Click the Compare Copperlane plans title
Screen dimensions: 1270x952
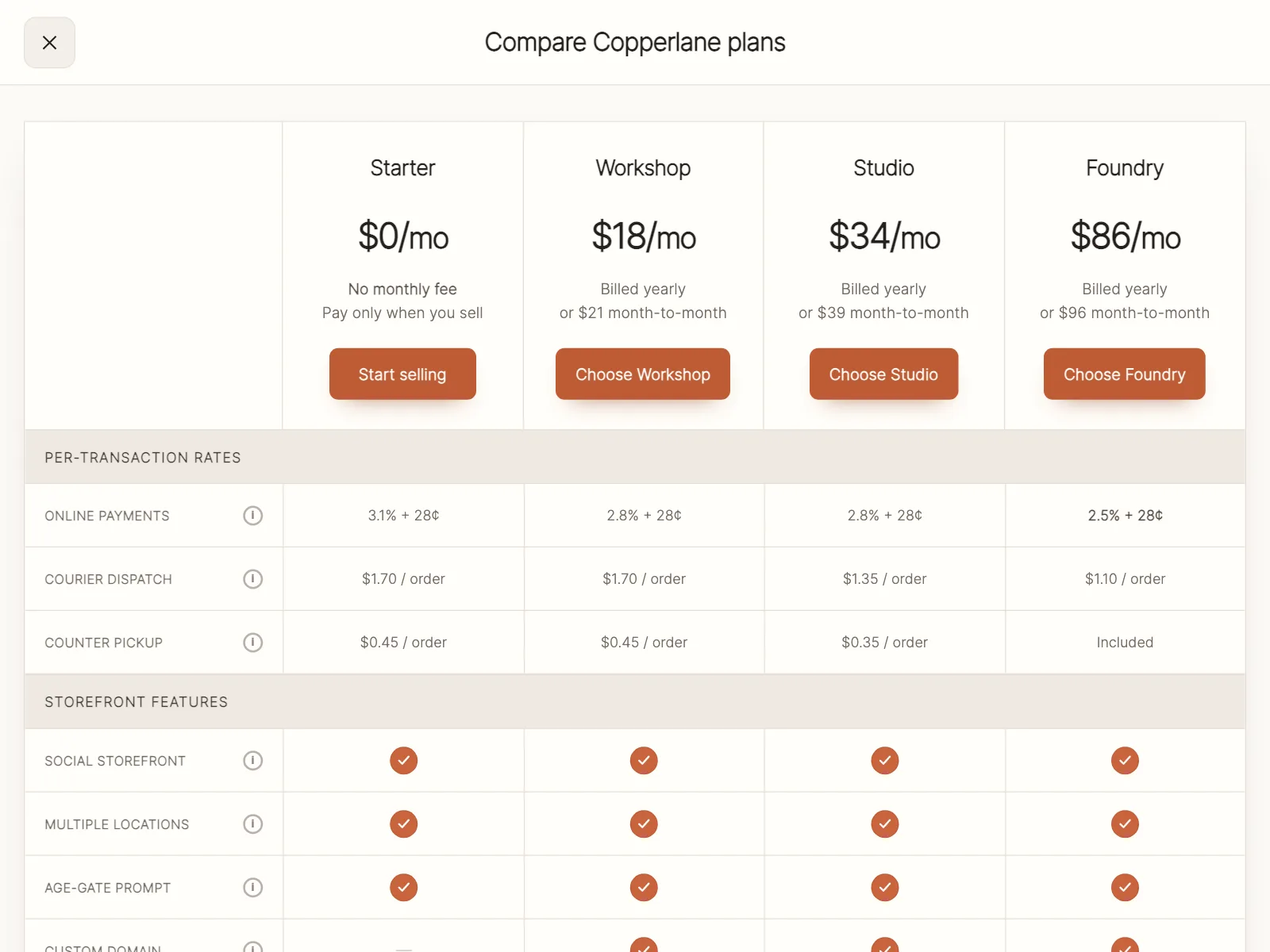coord(635,42)
